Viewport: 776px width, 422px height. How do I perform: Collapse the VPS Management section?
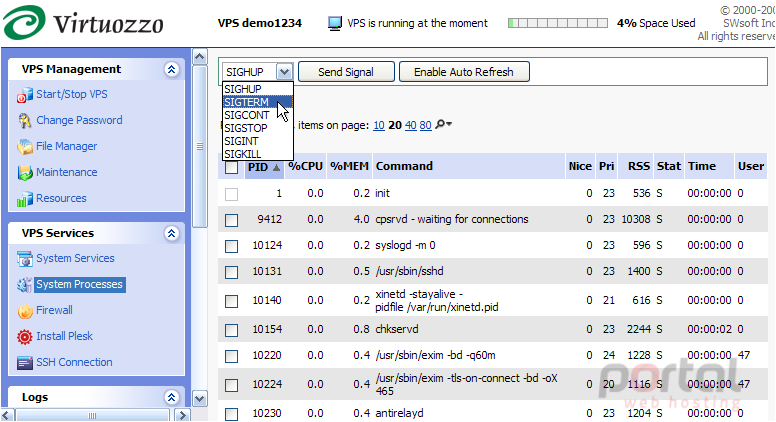171,69
